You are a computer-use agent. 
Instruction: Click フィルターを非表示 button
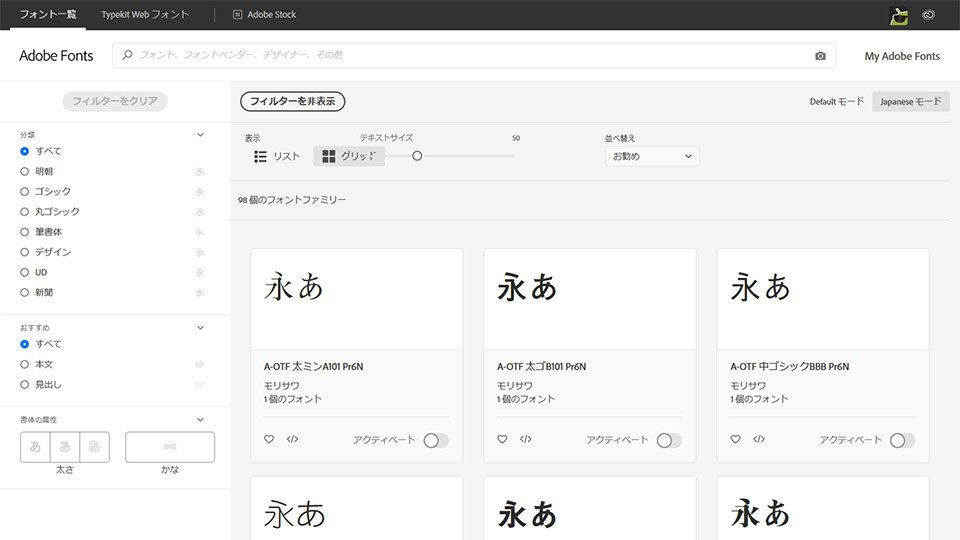click(293, 101)
